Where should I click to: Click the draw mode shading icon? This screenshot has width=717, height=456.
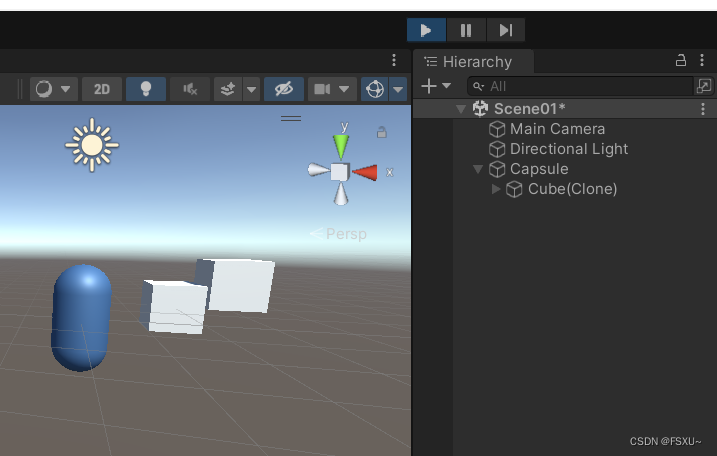coord(44,89)
